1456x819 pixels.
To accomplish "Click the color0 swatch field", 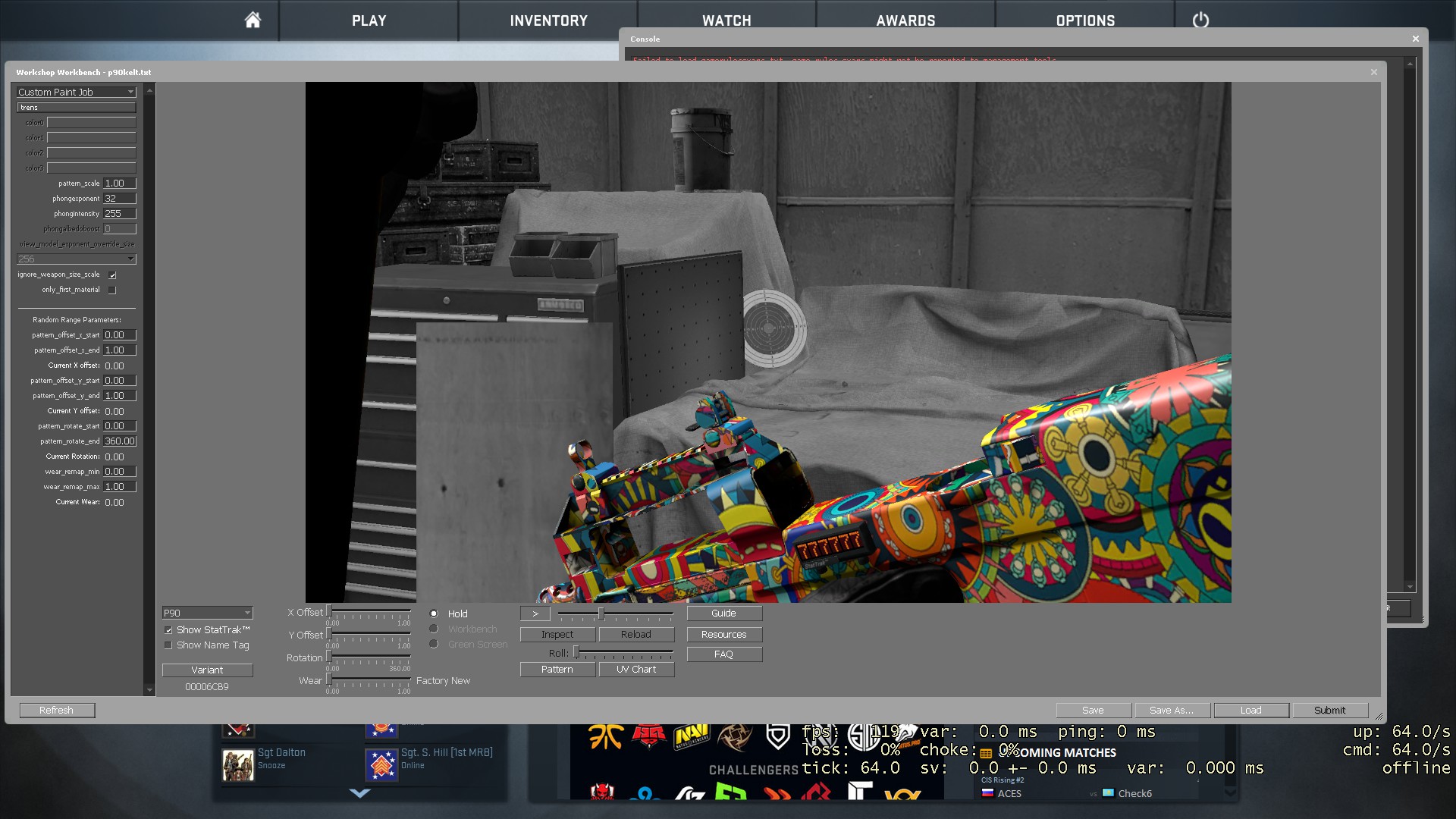I will click(x=92, y=122).
